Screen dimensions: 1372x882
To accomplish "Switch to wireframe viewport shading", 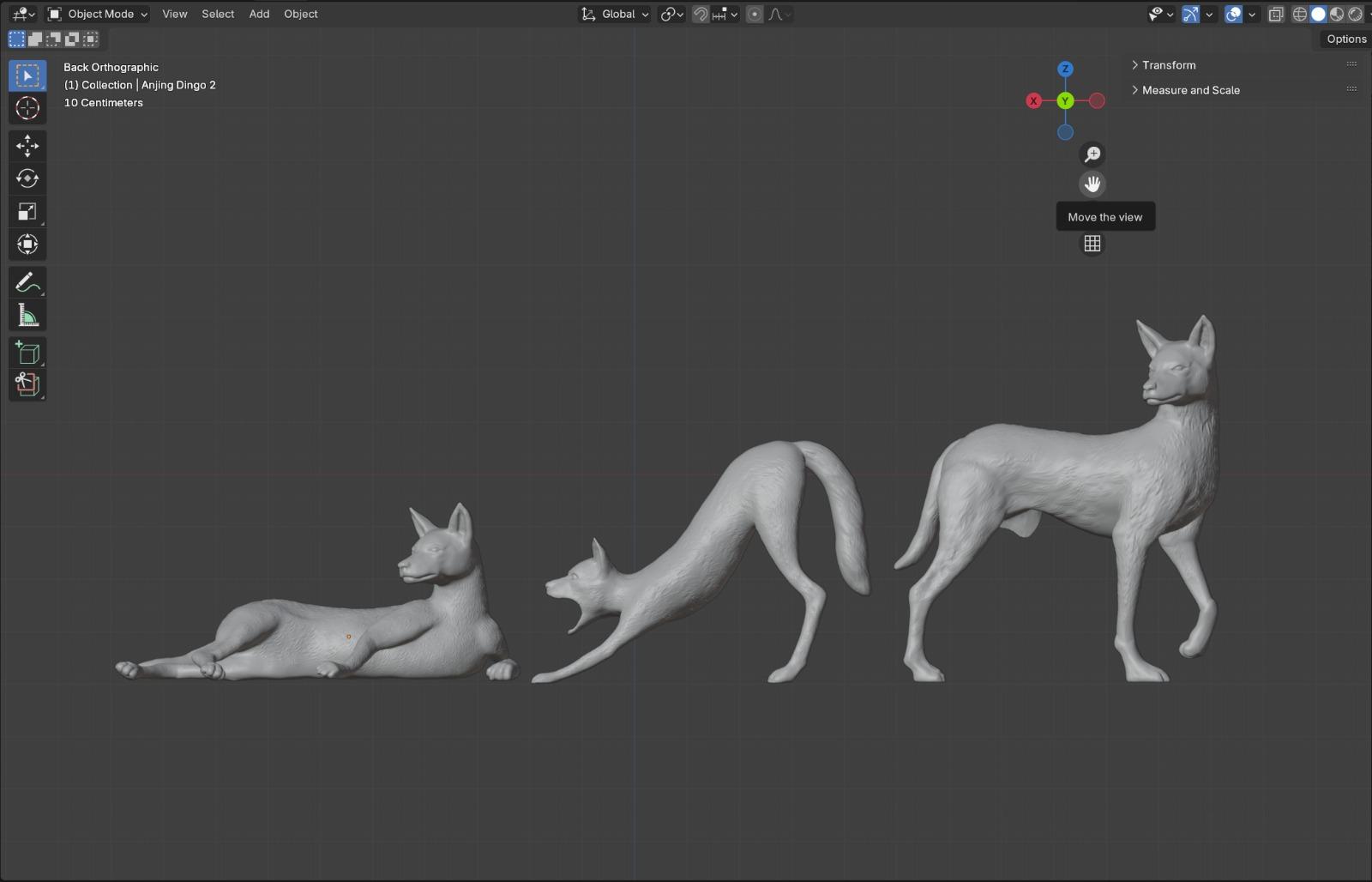I will [1300, 14].
